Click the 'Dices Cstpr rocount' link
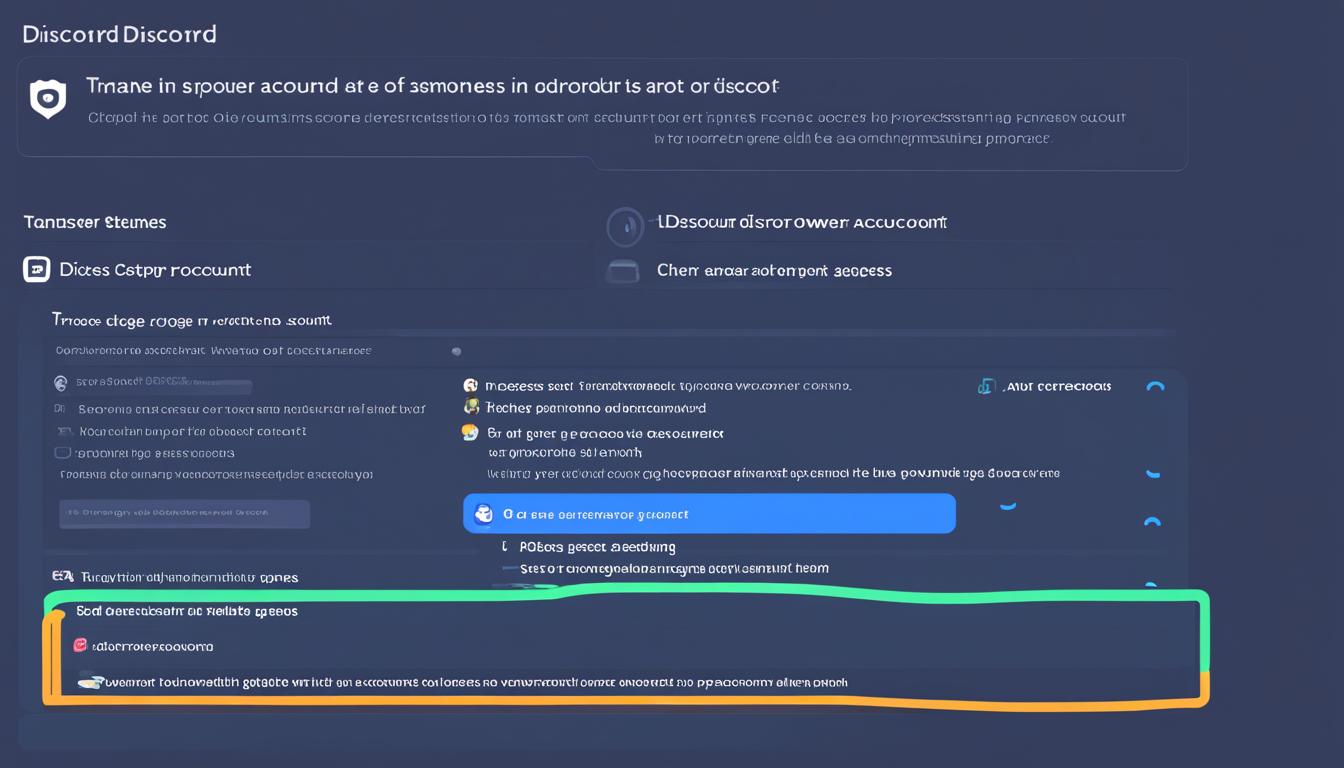This screenshot has width=1344, height=768. point(155,269)
